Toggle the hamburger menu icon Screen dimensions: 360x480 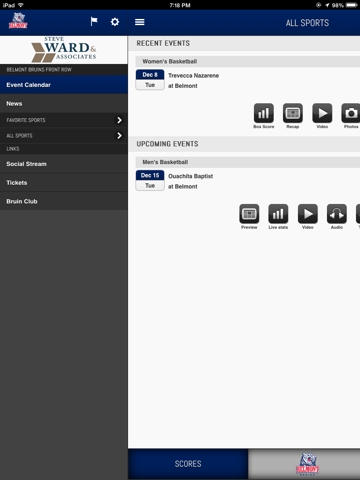click(140, 22)
